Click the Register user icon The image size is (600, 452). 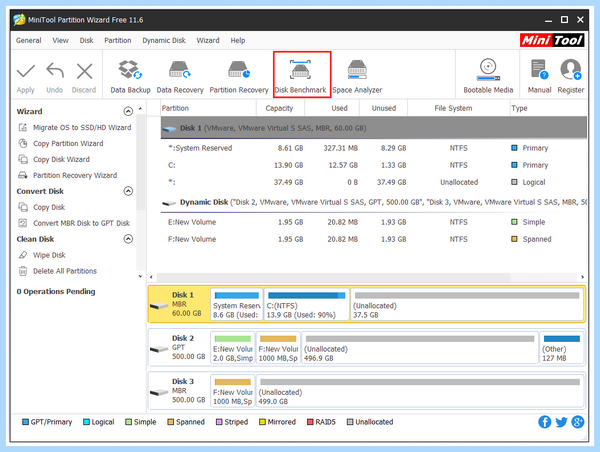(x=571, y=70)
